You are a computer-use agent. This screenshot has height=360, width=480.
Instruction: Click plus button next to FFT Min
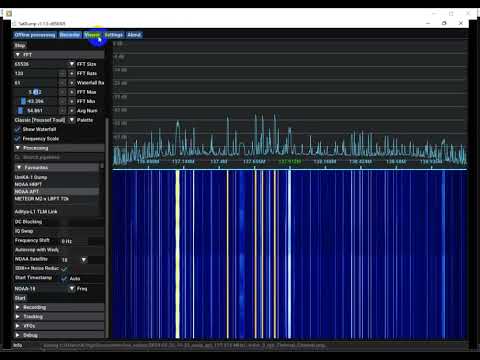(72, 101)
